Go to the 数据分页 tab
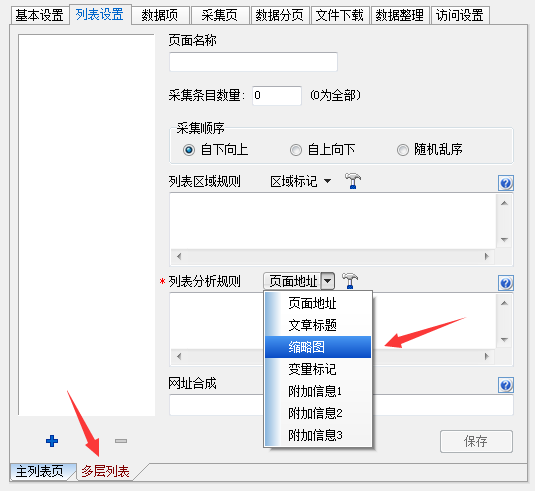The image size is (535, 491). 280,15
